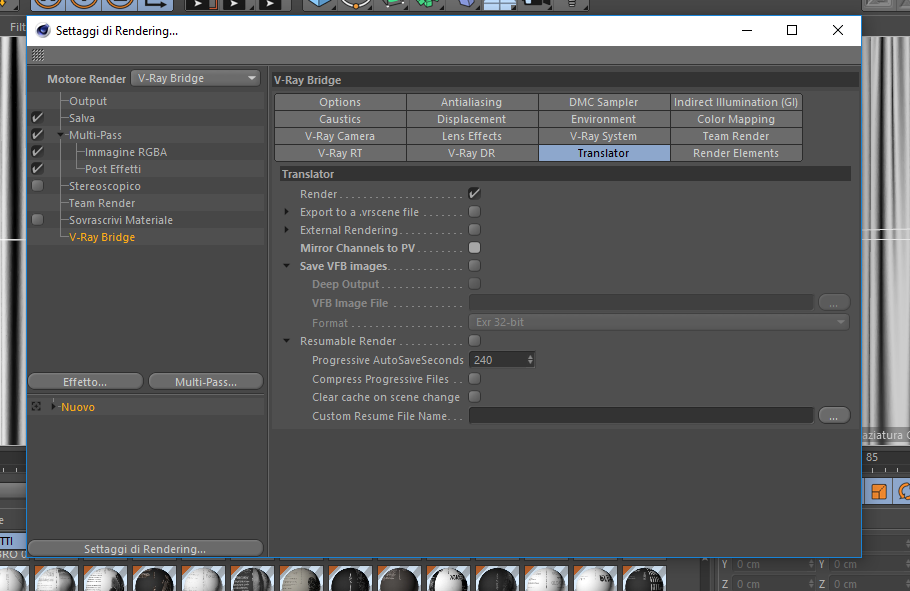Click the VFB Image File text field
This screenshot has width=910, height=591.
[641, 302]
